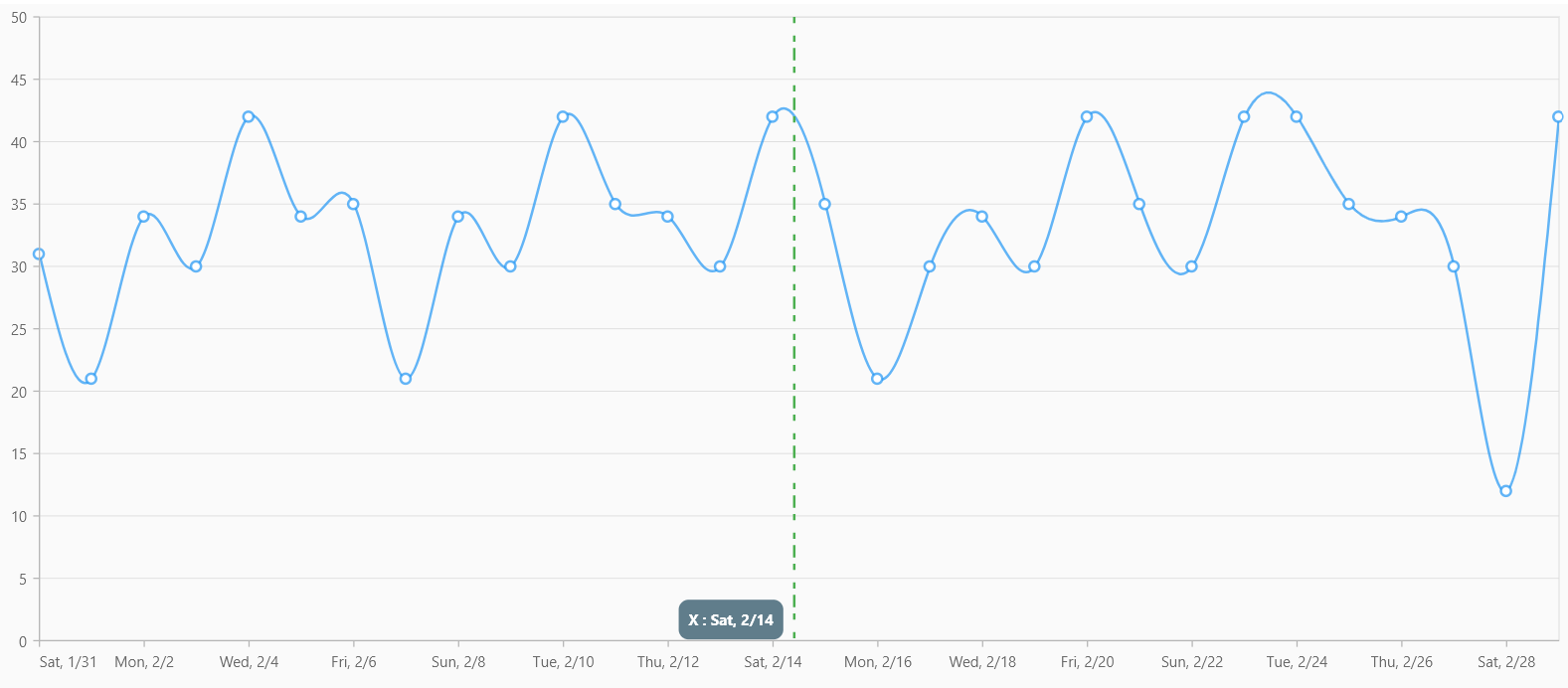Screen dimensions: 1568x688
Task: Click the last data point at the right edge
Action: (1558, 116)
